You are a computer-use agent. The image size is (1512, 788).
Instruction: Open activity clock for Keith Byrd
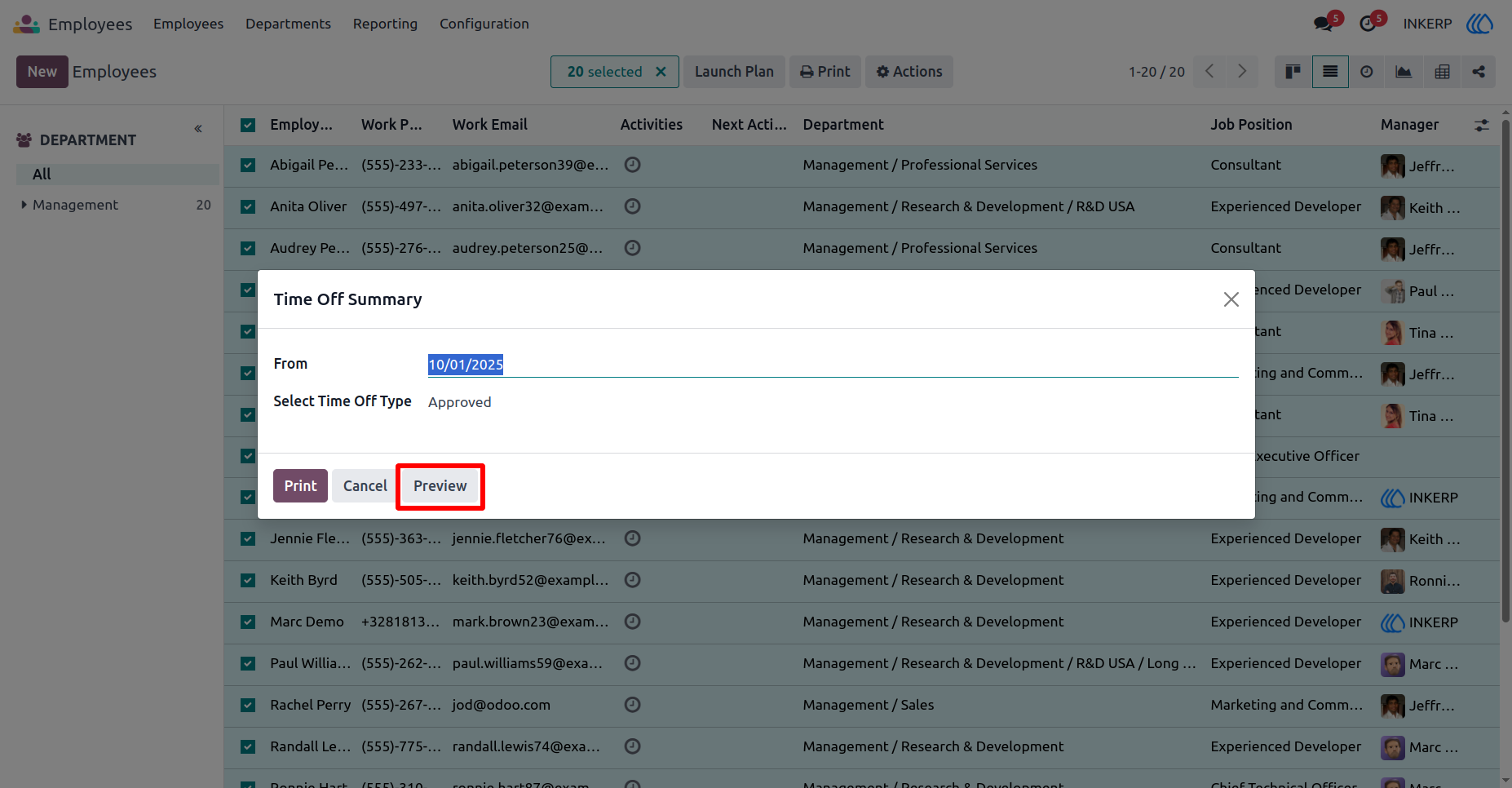(x=632, y=580)
